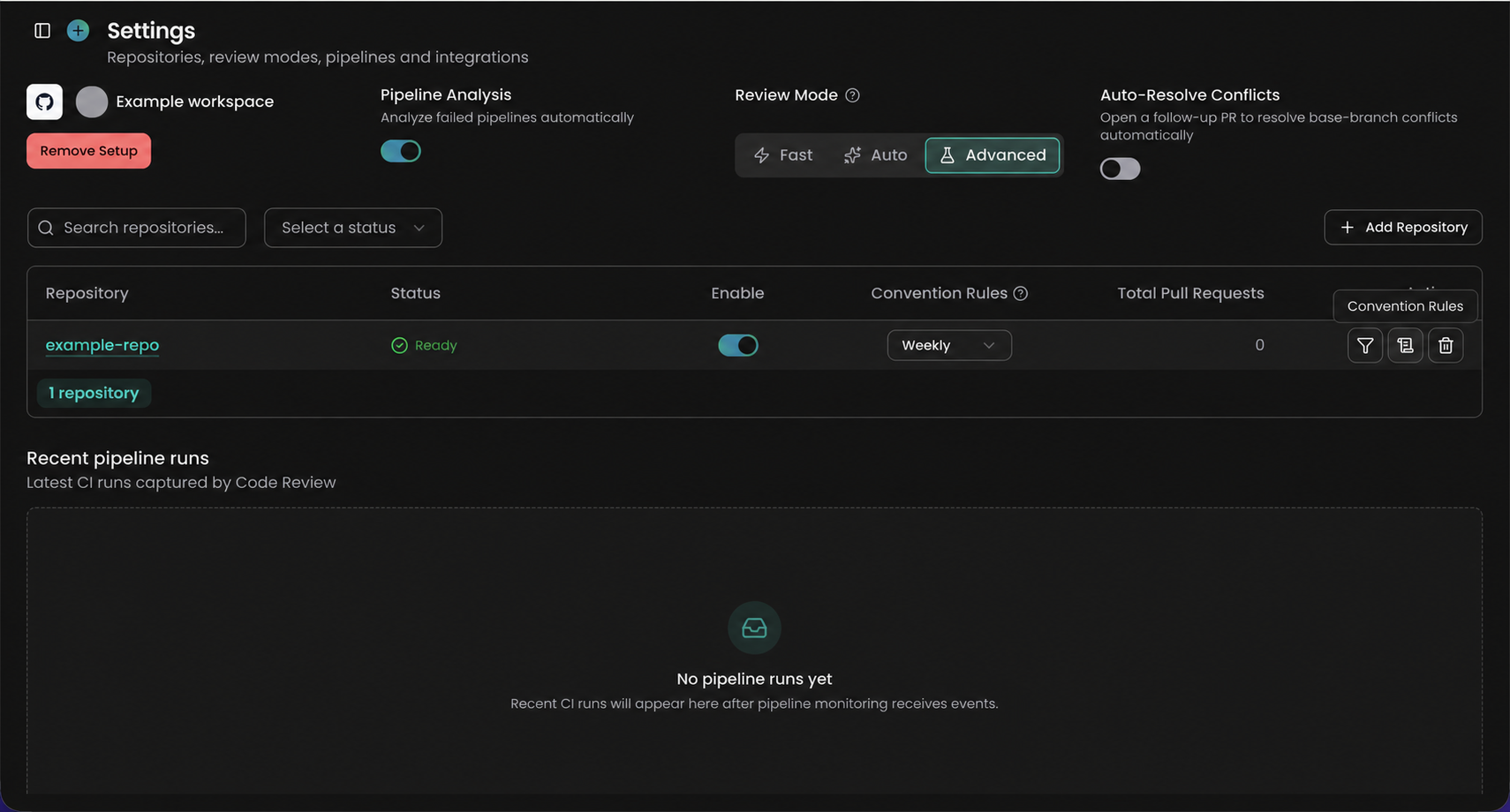Click the Review Mode label
1510x812 pixels.
786,94
